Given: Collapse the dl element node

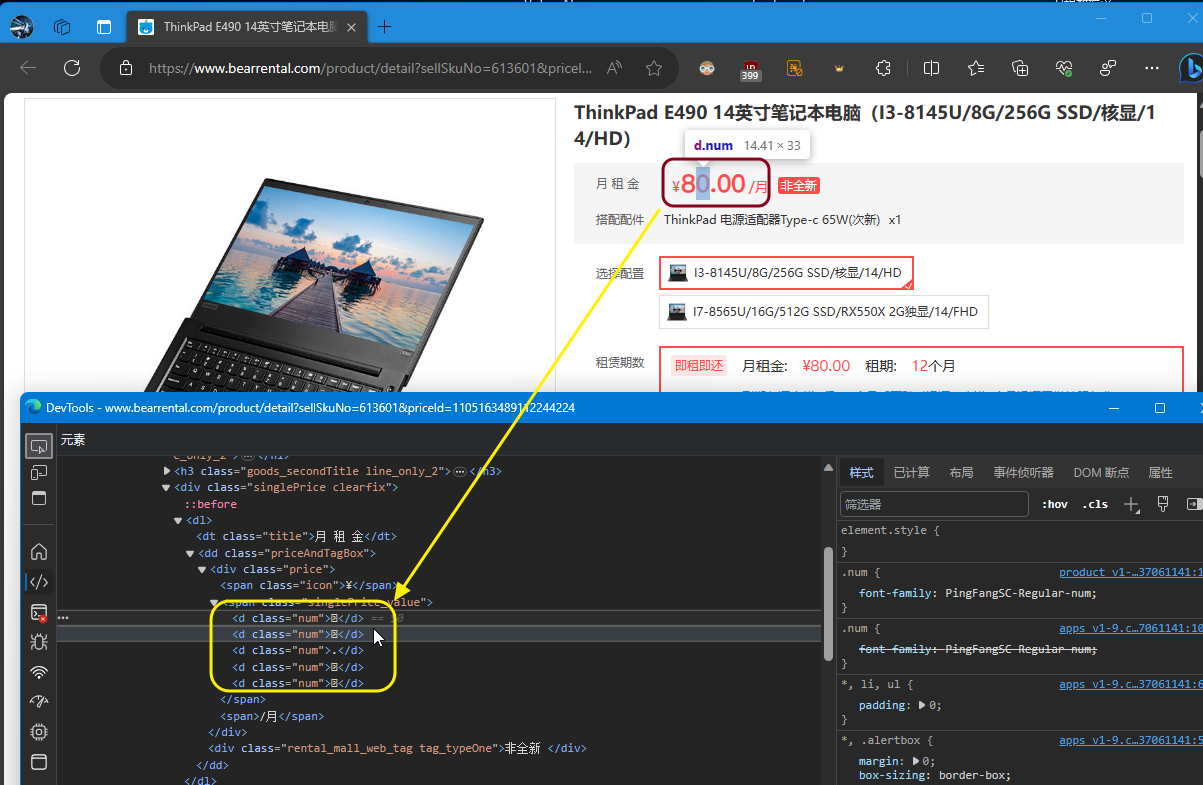Looking at the screenshot, I should (x=178, y=520).
